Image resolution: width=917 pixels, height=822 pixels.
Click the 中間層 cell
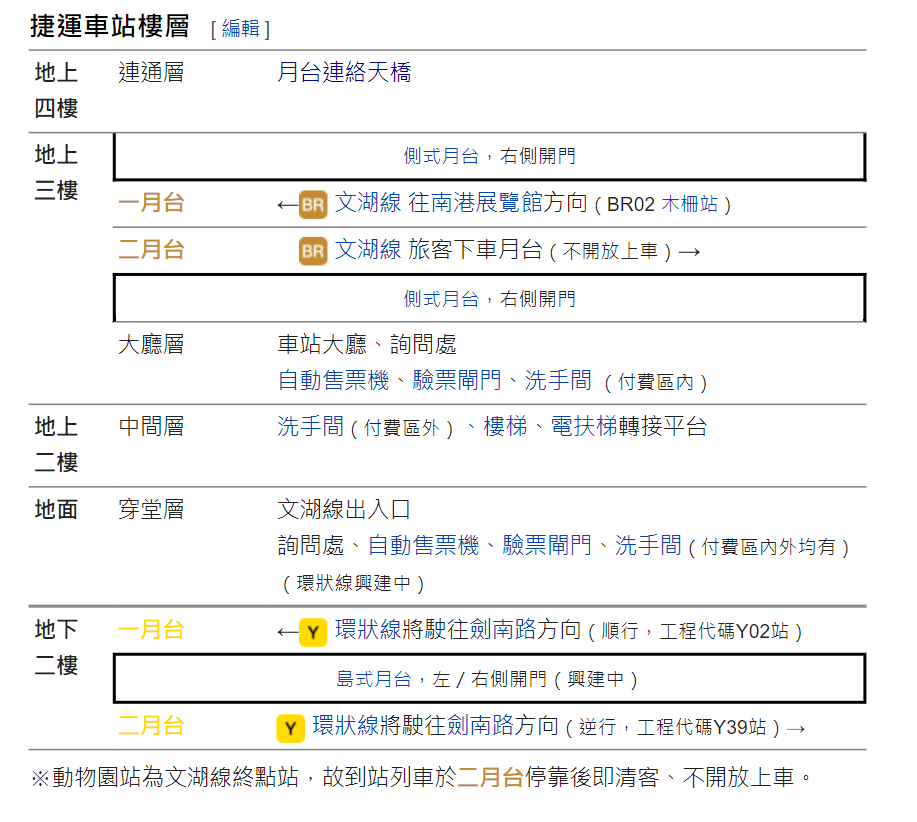[x=151, y=426]
